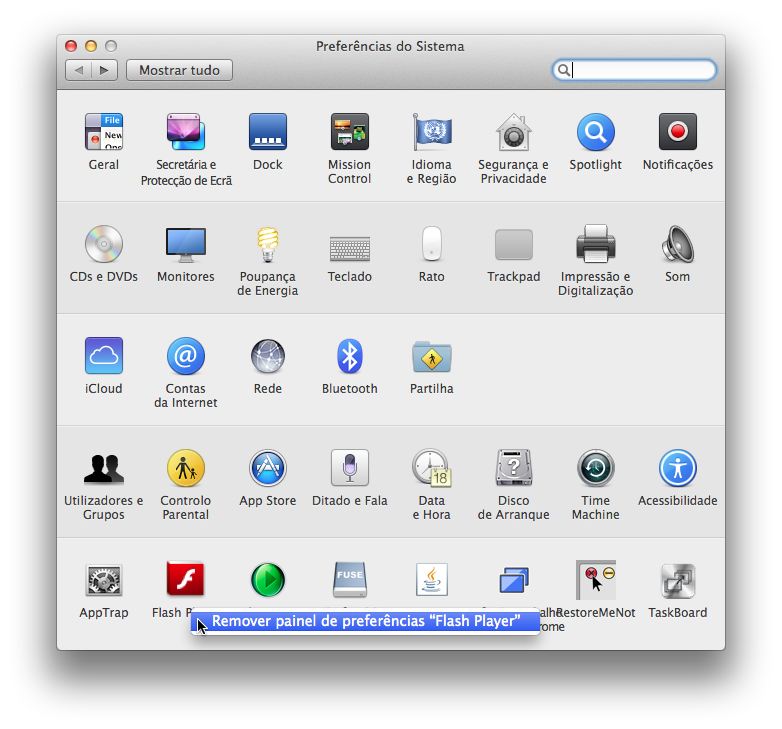Open Partilha preferences

[x=431, y=357]
